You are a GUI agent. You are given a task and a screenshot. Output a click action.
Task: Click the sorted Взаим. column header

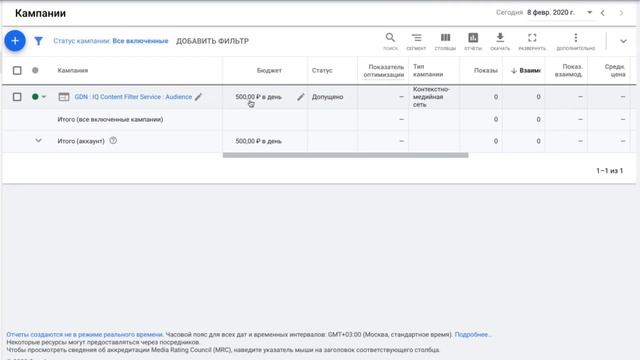(x=526, y=70)
